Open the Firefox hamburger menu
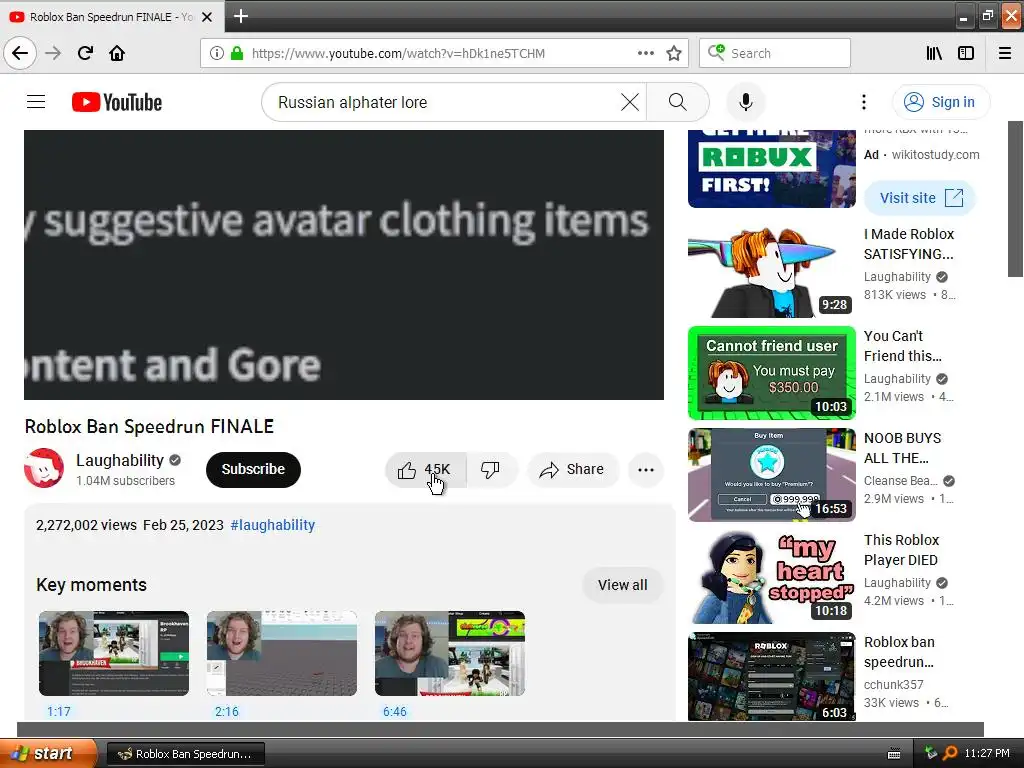The image size is (1024, 768). [1005, 53]
